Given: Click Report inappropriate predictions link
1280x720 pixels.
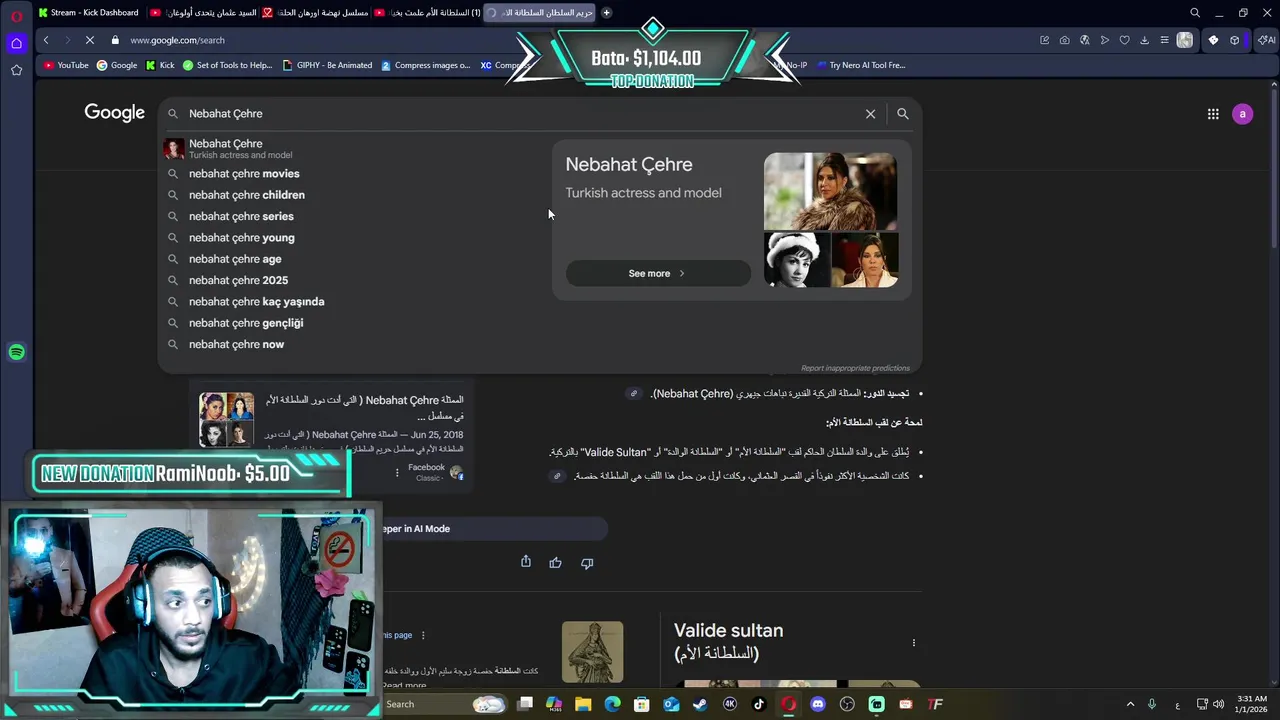Looking at the screenshot, I should pos(855,368).
